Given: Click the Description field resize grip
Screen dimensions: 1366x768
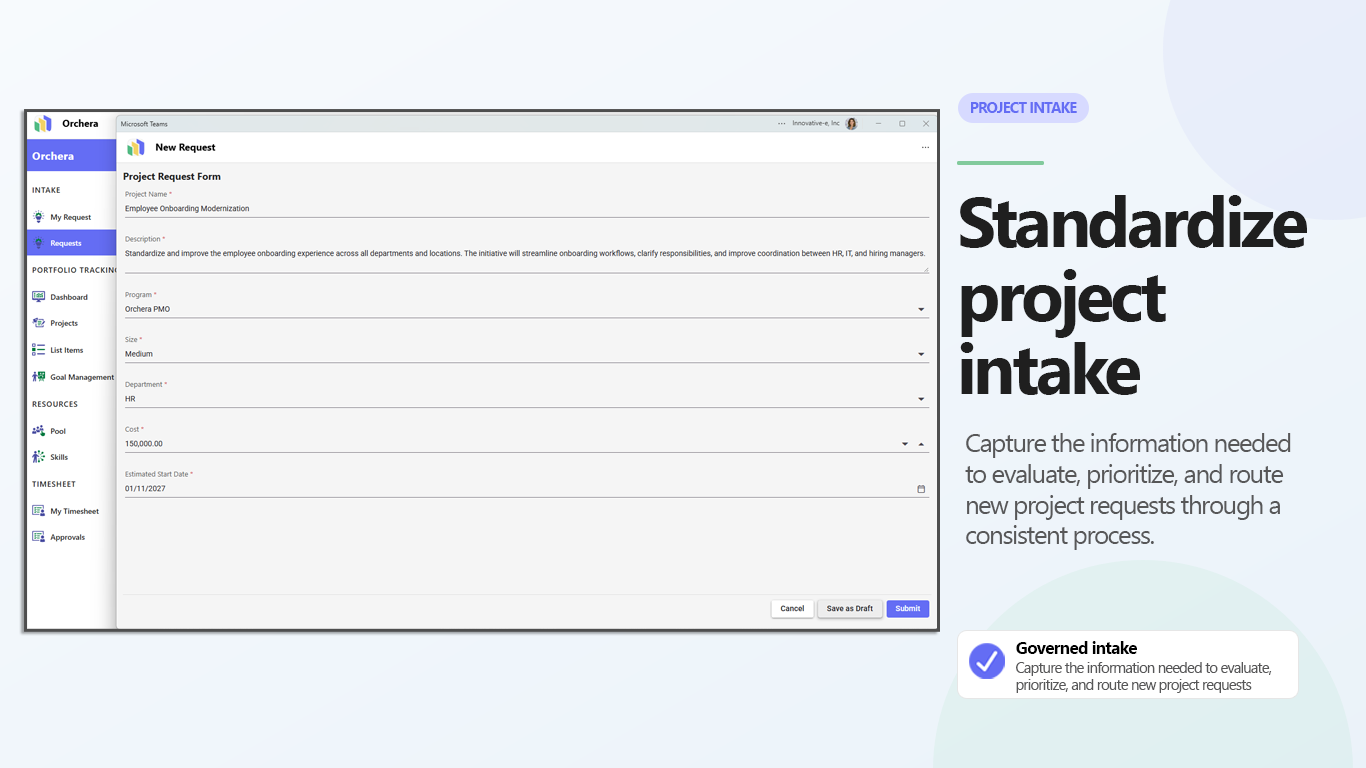Looking at the screenshot, I should (925, 269).
